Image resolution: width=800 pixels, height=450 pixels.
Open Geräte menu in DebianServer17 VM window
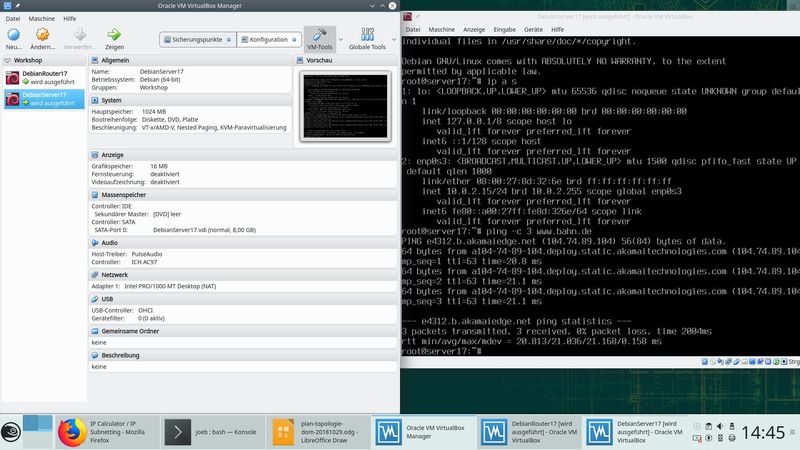533,30
